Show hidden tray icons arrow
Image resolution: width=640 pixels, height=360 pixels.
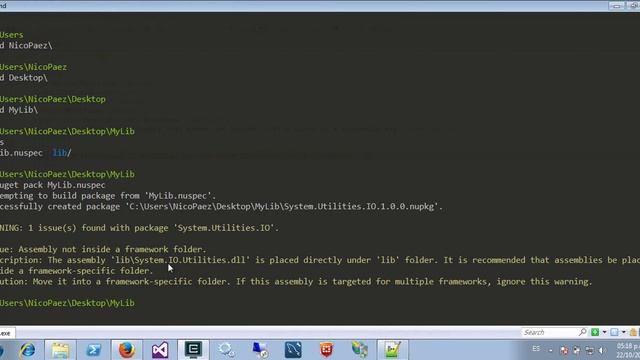(x=551, y=350)
